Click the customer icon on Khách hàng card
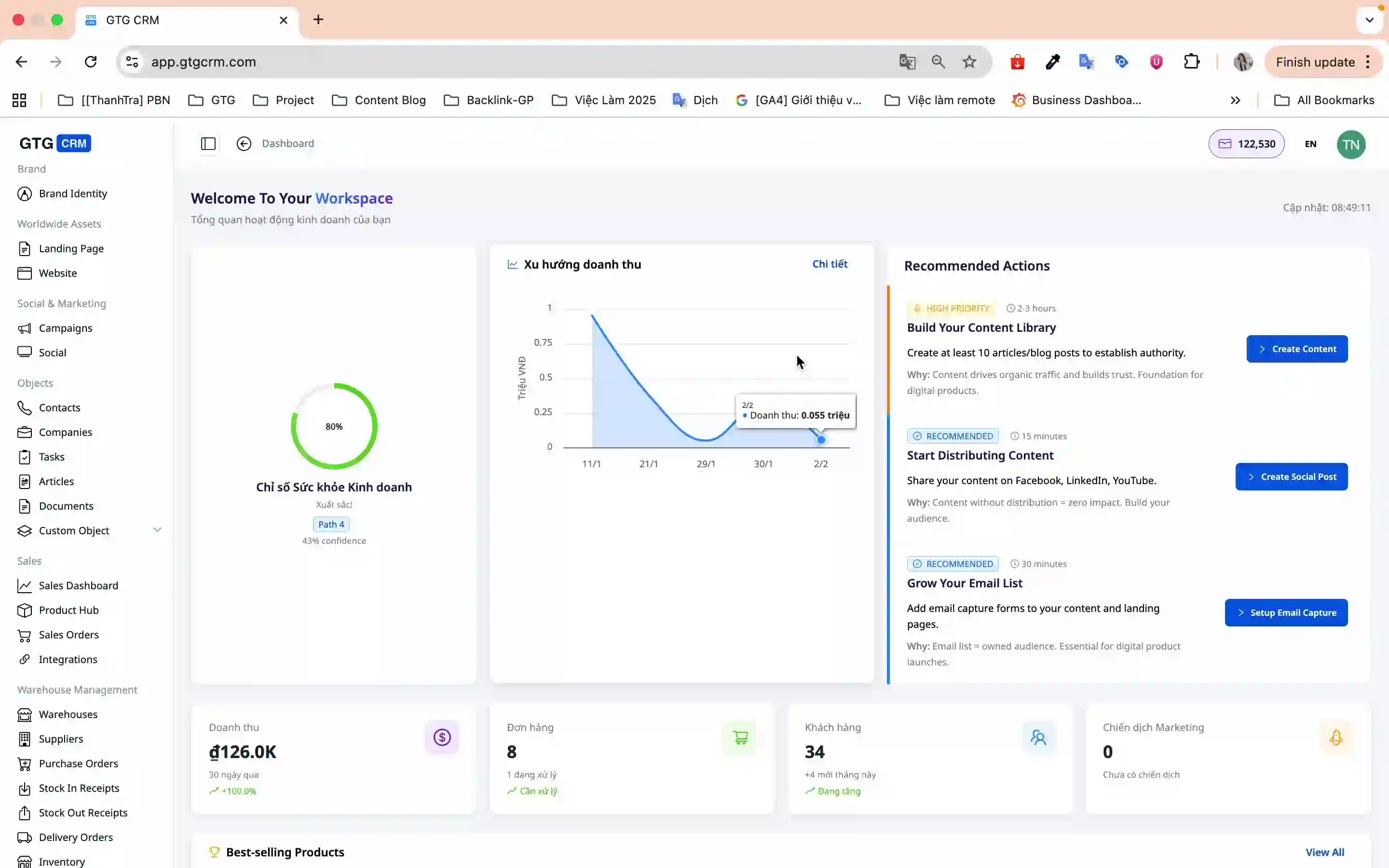Image resolution: width=1389 pixels, height=868 pixels. pos(1039,737)
